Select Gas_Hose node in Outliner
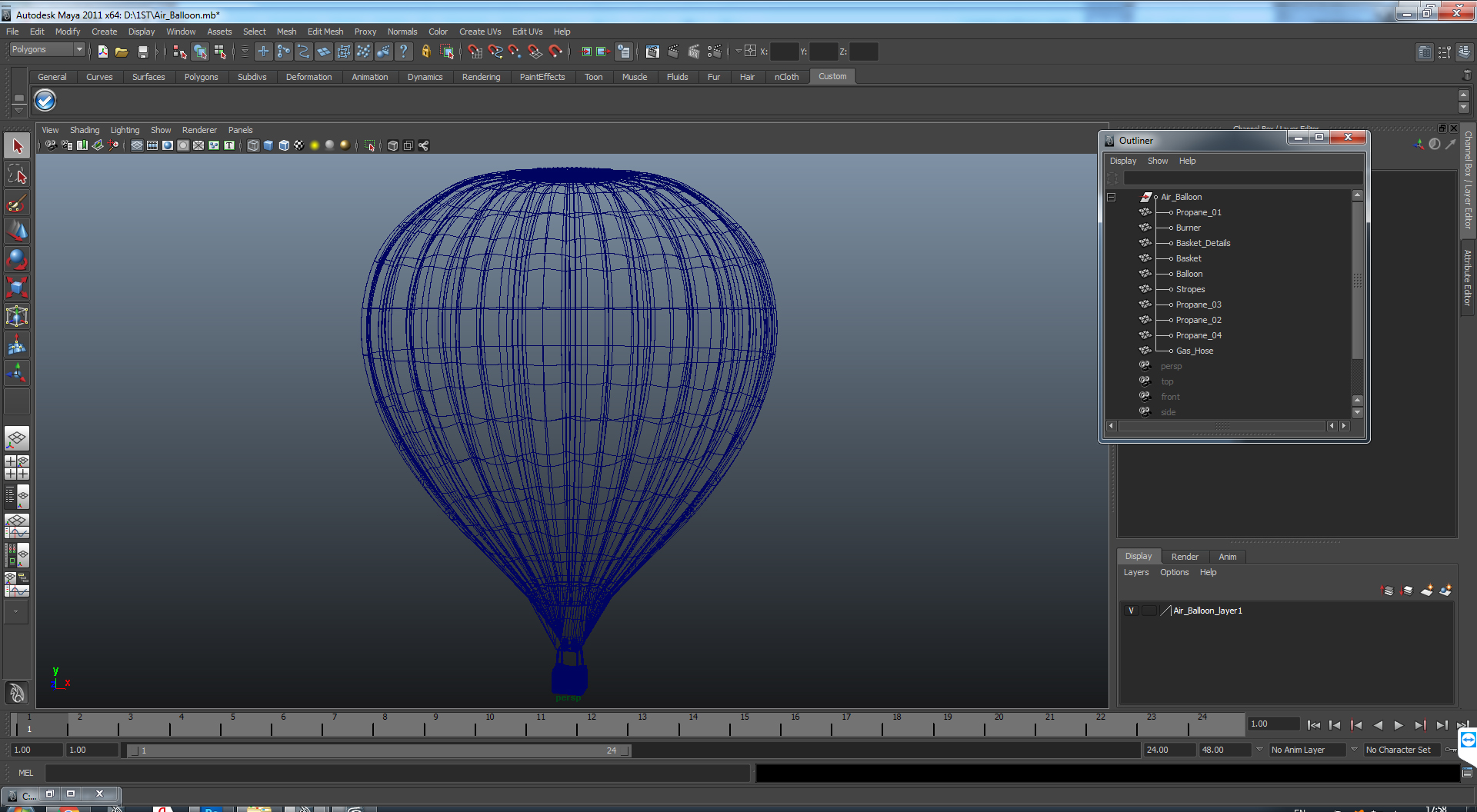 click(1194, 351)
